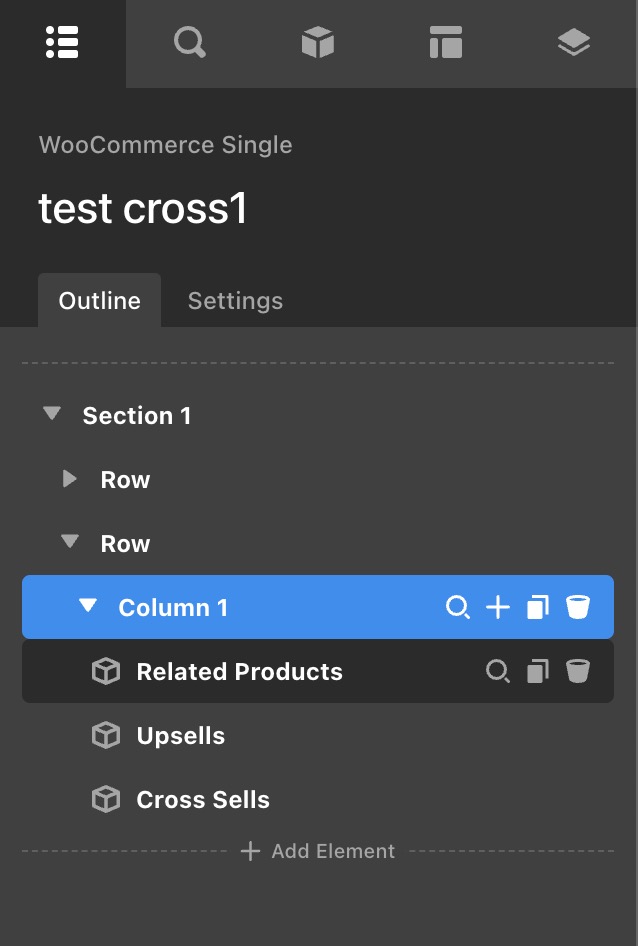Collapse the Column 1 disclosure triangle
The height and width of the screenshot is (946, 638).
pyautogui.click(x=88, y=606)
